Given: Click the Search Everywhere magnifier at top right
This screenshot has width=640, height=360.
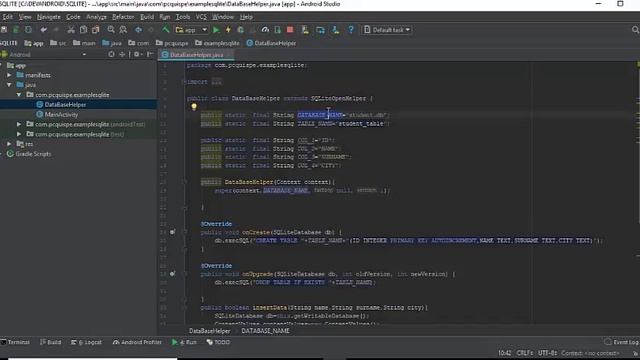Looking at the screenshot, I should (x=635, y=30).
